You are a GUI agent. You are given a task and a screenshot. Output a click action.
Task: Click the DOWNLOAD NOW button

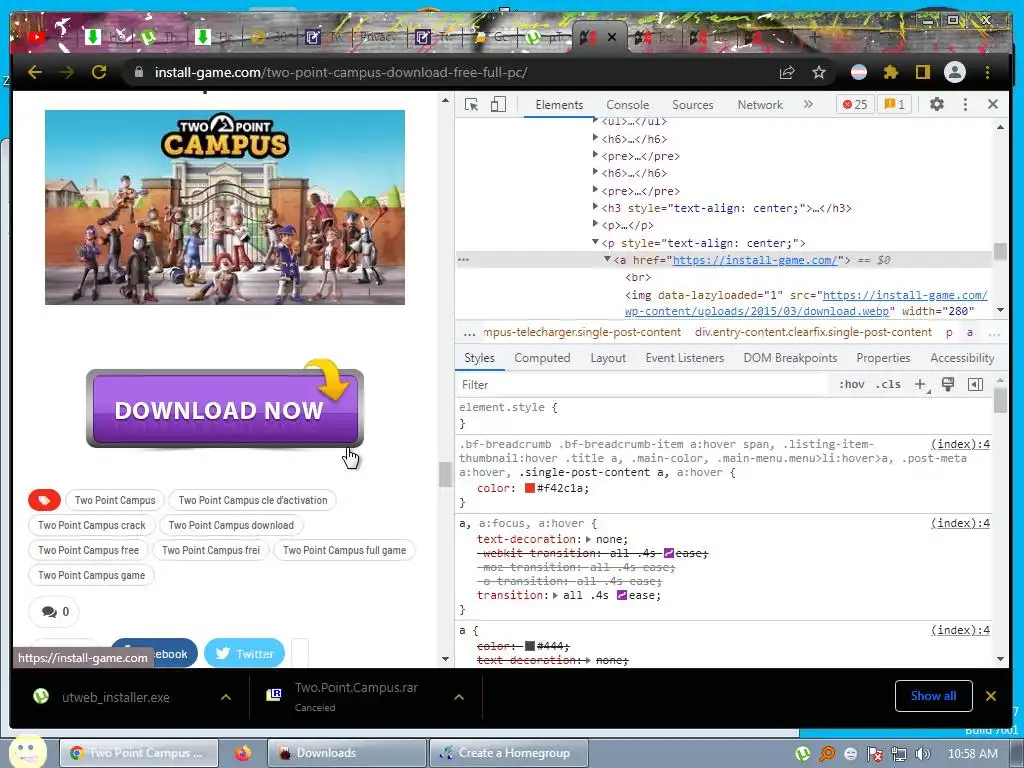pos(225,409)
